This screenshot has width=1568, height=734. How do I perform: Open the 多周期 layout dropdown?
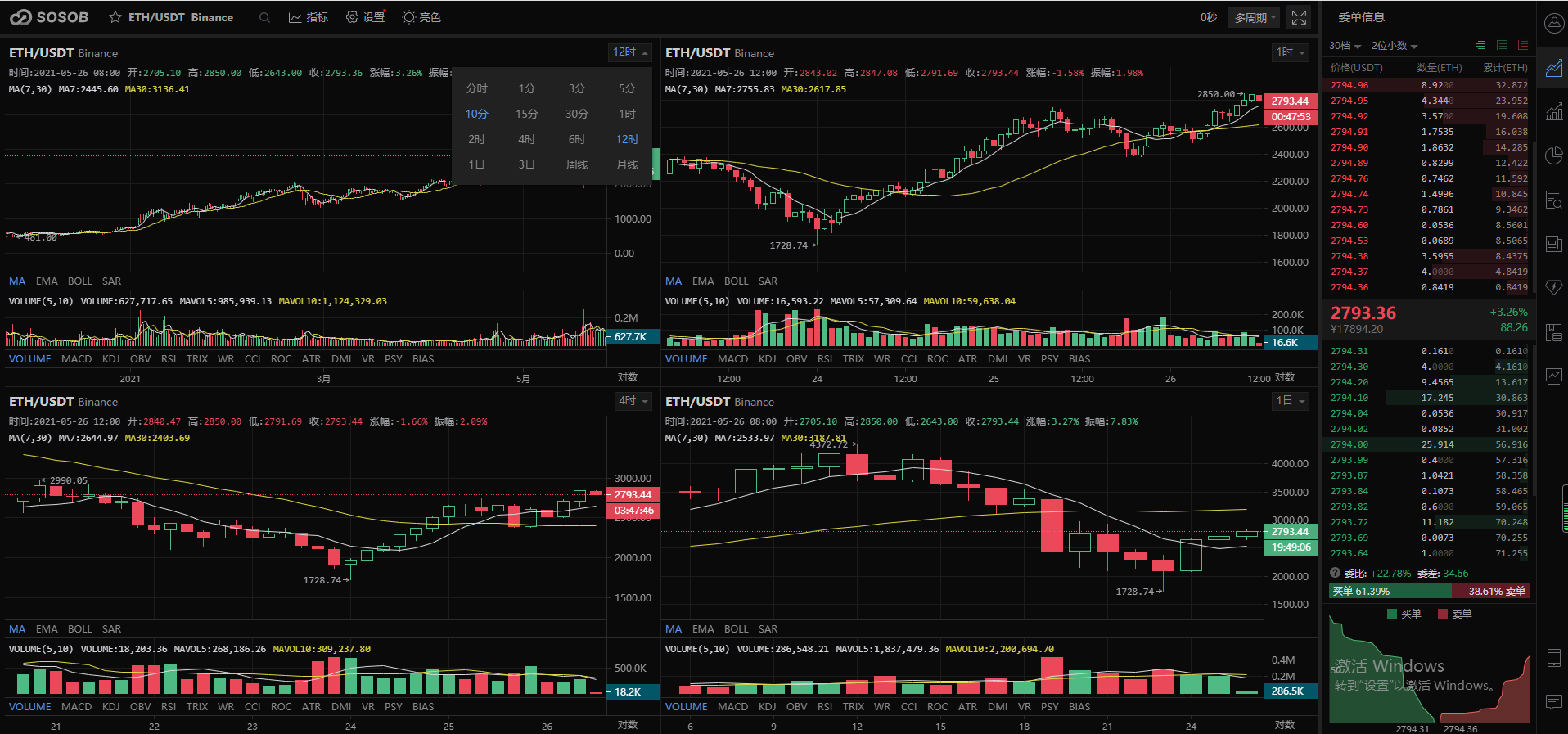[1255, 17]
